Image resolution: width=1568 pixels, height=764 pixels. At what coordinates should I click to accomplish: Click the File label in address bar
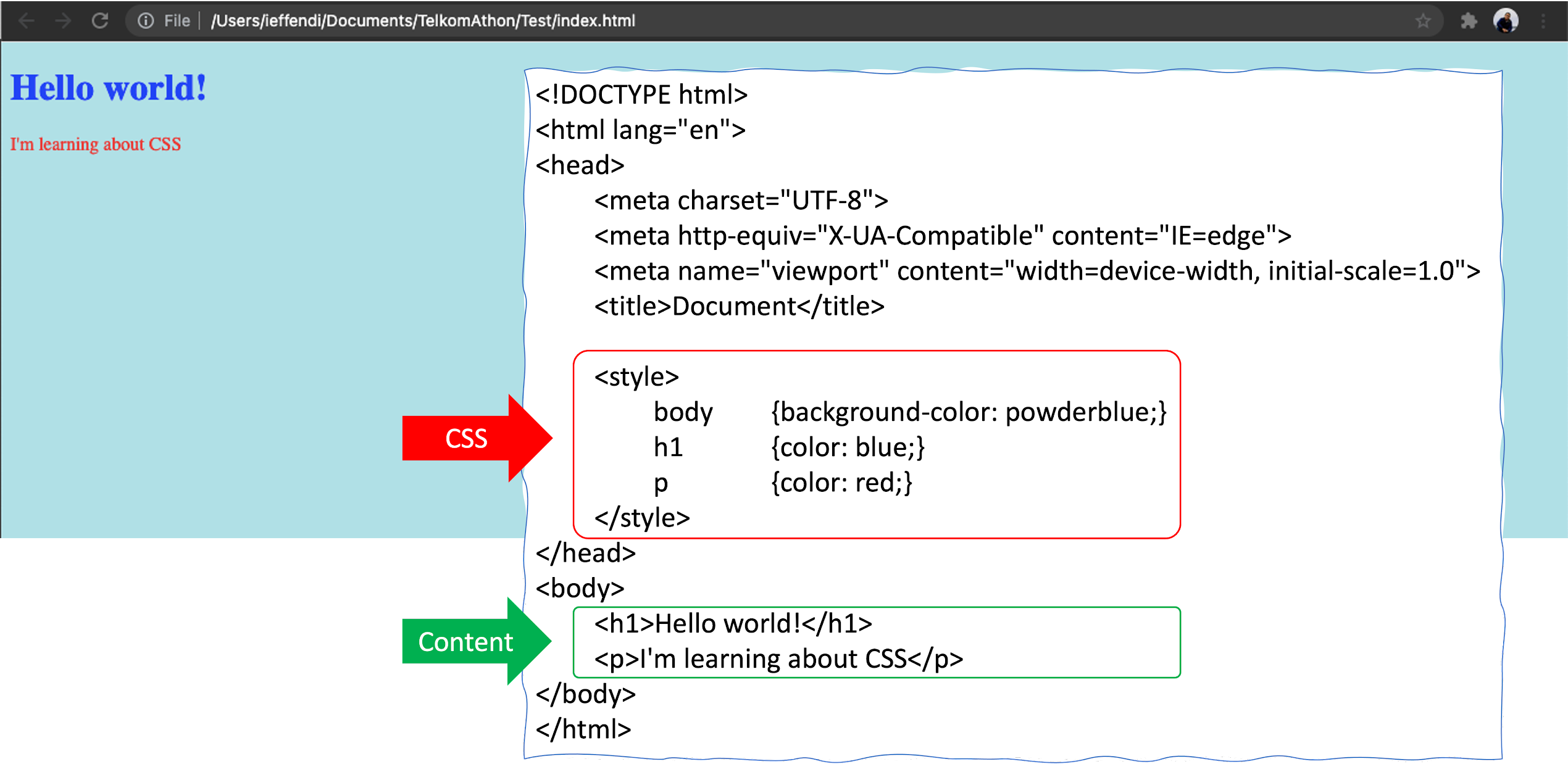pos(177,21)
